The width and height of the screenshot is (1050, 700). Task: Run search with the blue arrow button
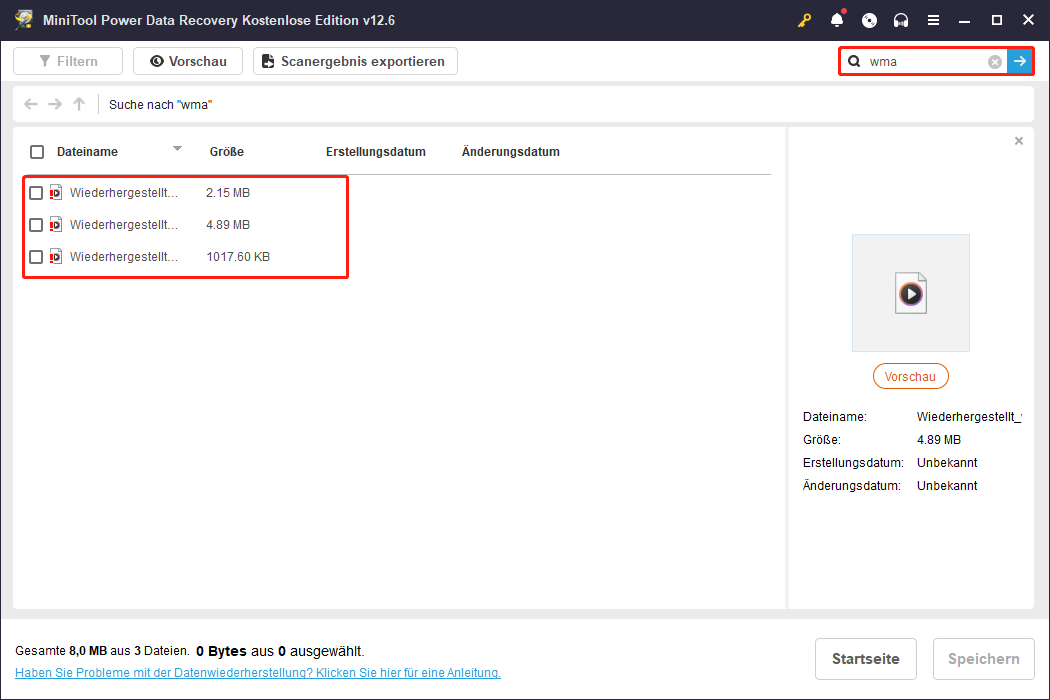pos(1019,62)
